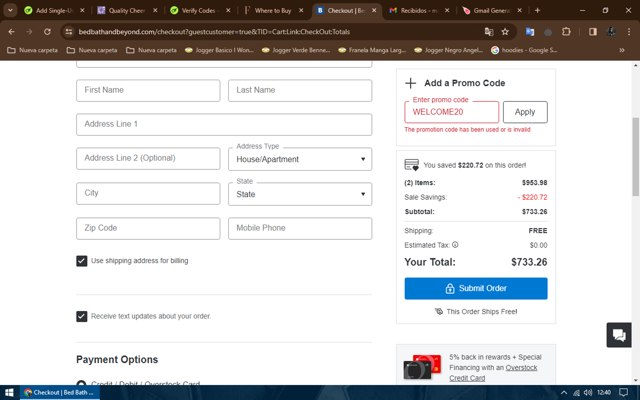Open the gray circle extension icon
This screenshot has height=400, width=640.
pyautogui.click(x=548, y=32)
